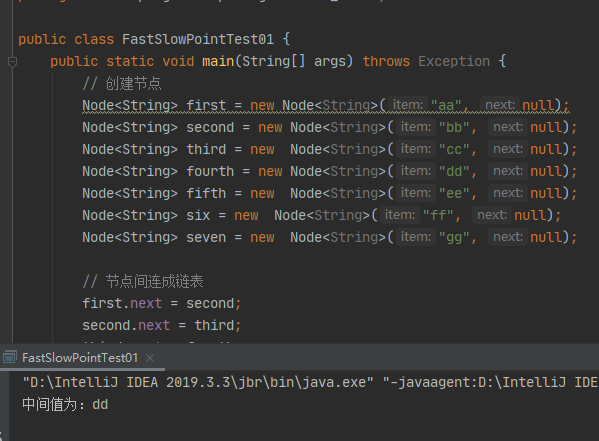The image size is (599, 441).
Task: Click the console output line 中间值为: dd
Action: [x=65, y=404]
